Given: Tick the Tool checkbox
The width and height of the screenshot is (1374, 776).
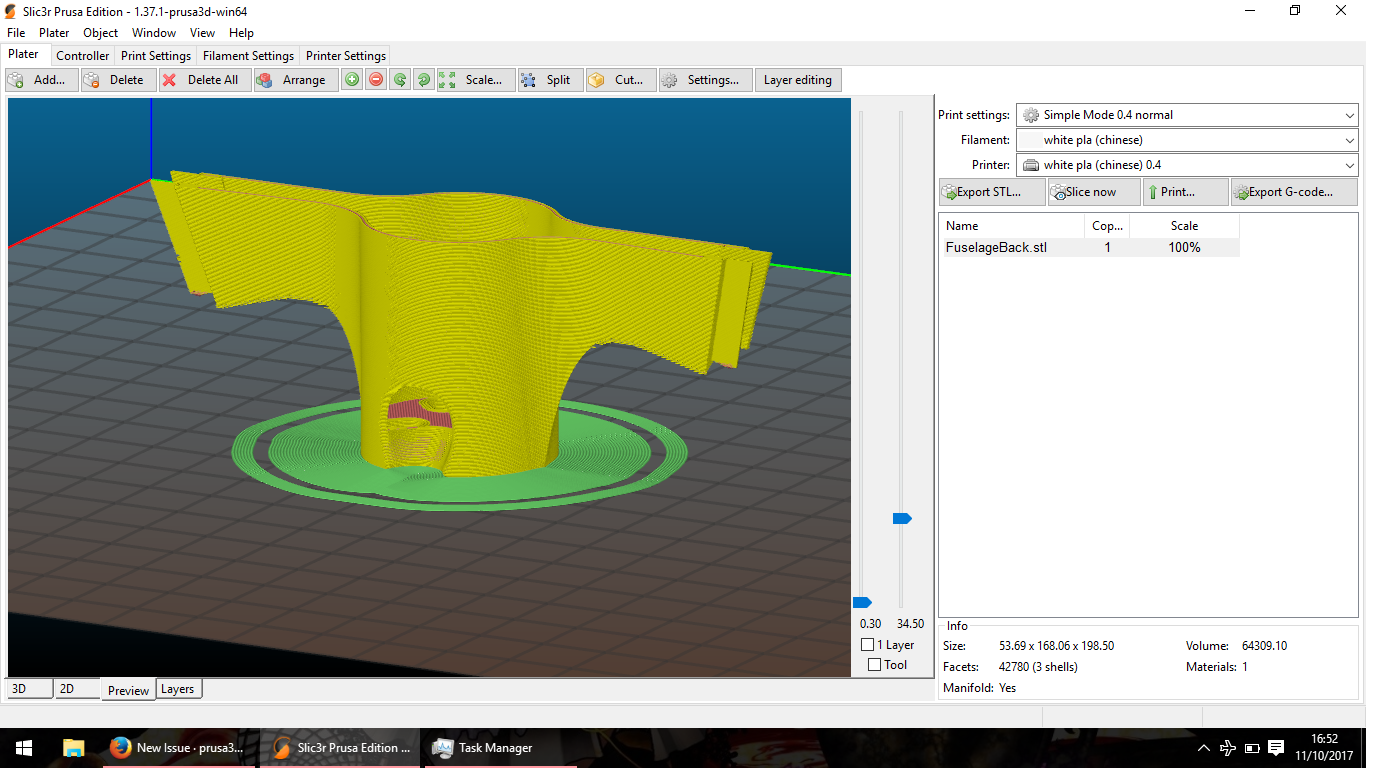Looking at the screenshot, I should (875, 665).
